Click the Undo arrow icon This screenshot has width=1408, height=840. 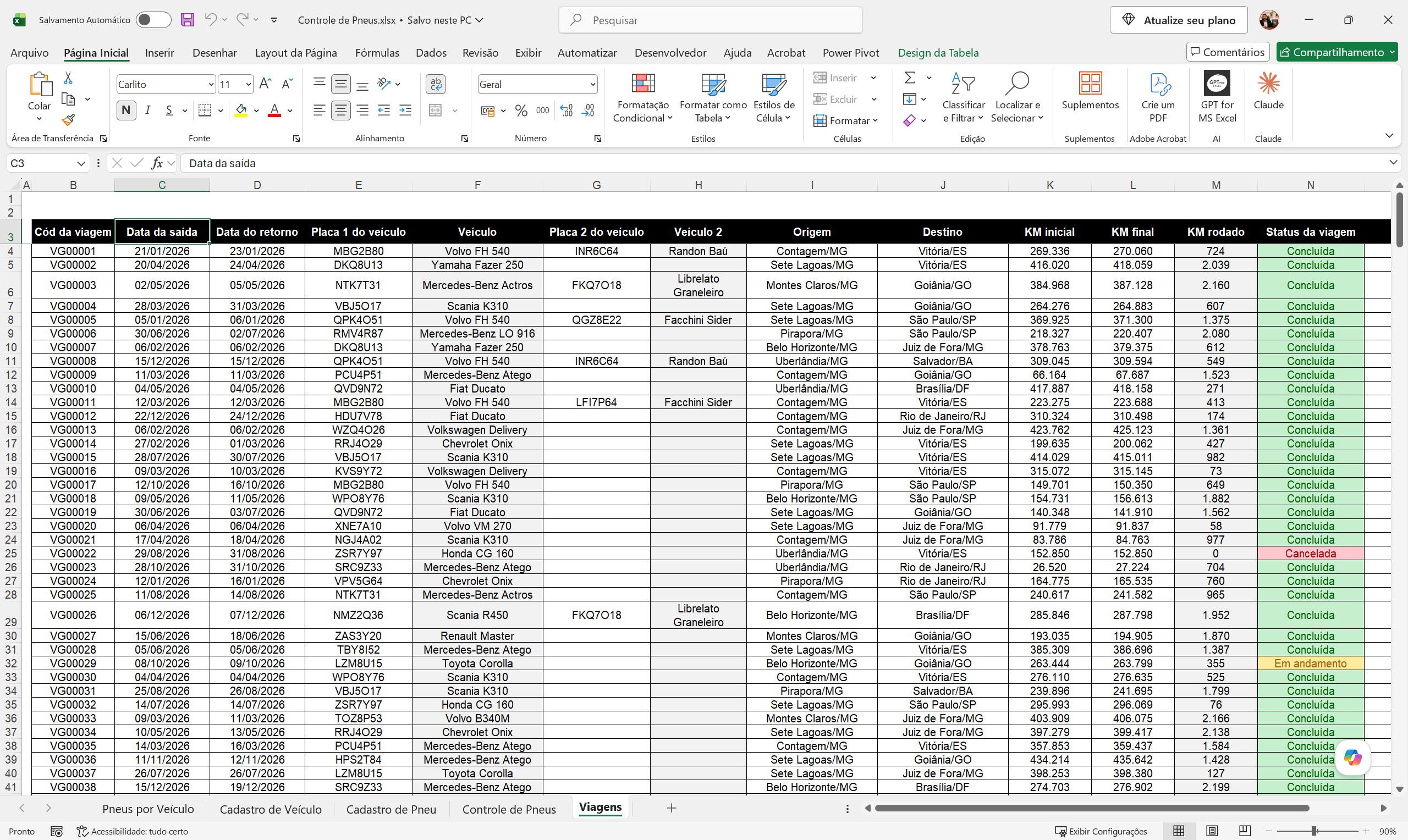coord(211,20)
